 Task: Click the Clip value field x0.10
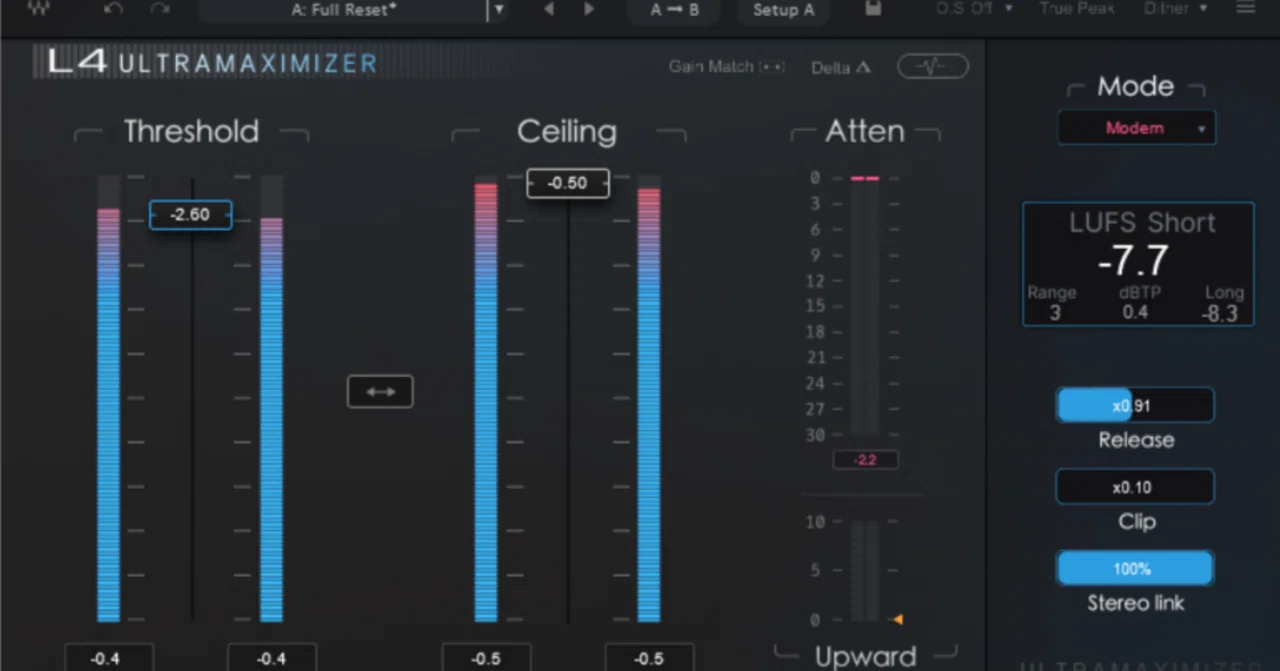coord(1135,487)
